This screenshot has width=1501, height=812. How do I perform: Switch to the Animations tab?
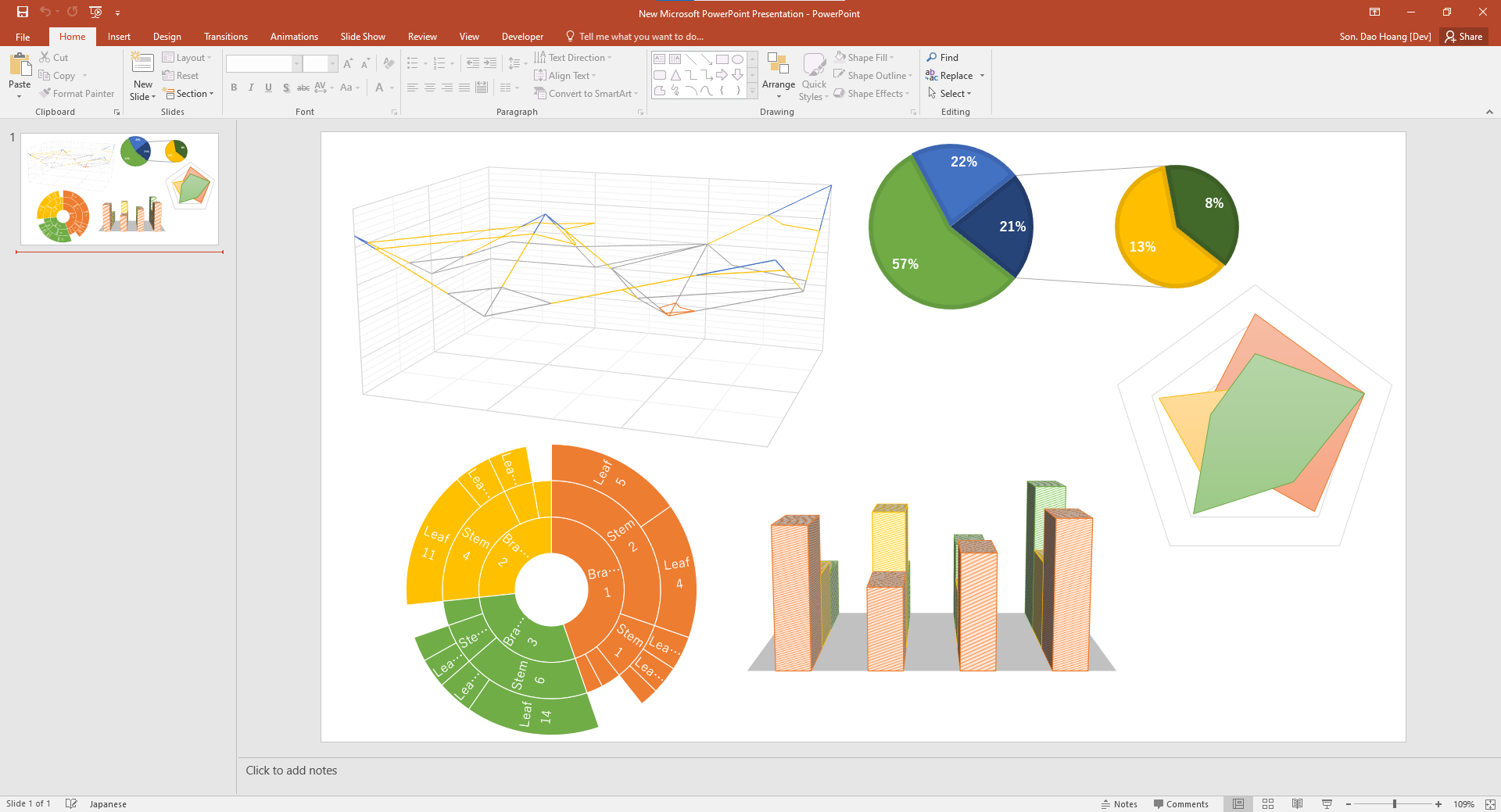tap(294, 37)
